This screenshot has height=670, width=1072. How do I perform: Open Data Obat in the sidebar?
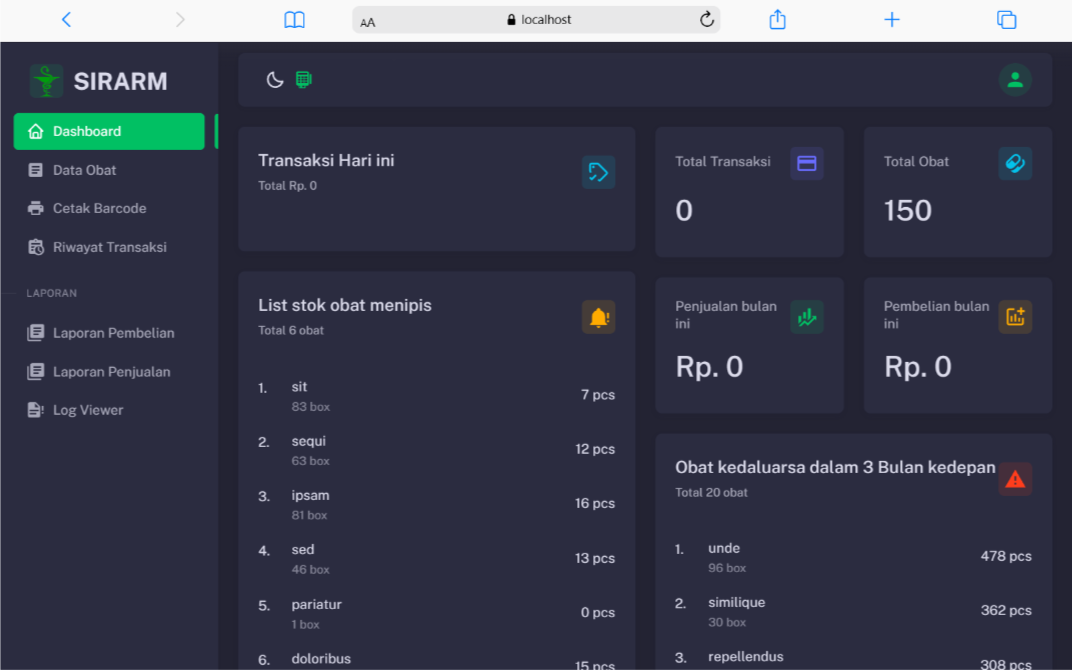click(x=84, y=170)
